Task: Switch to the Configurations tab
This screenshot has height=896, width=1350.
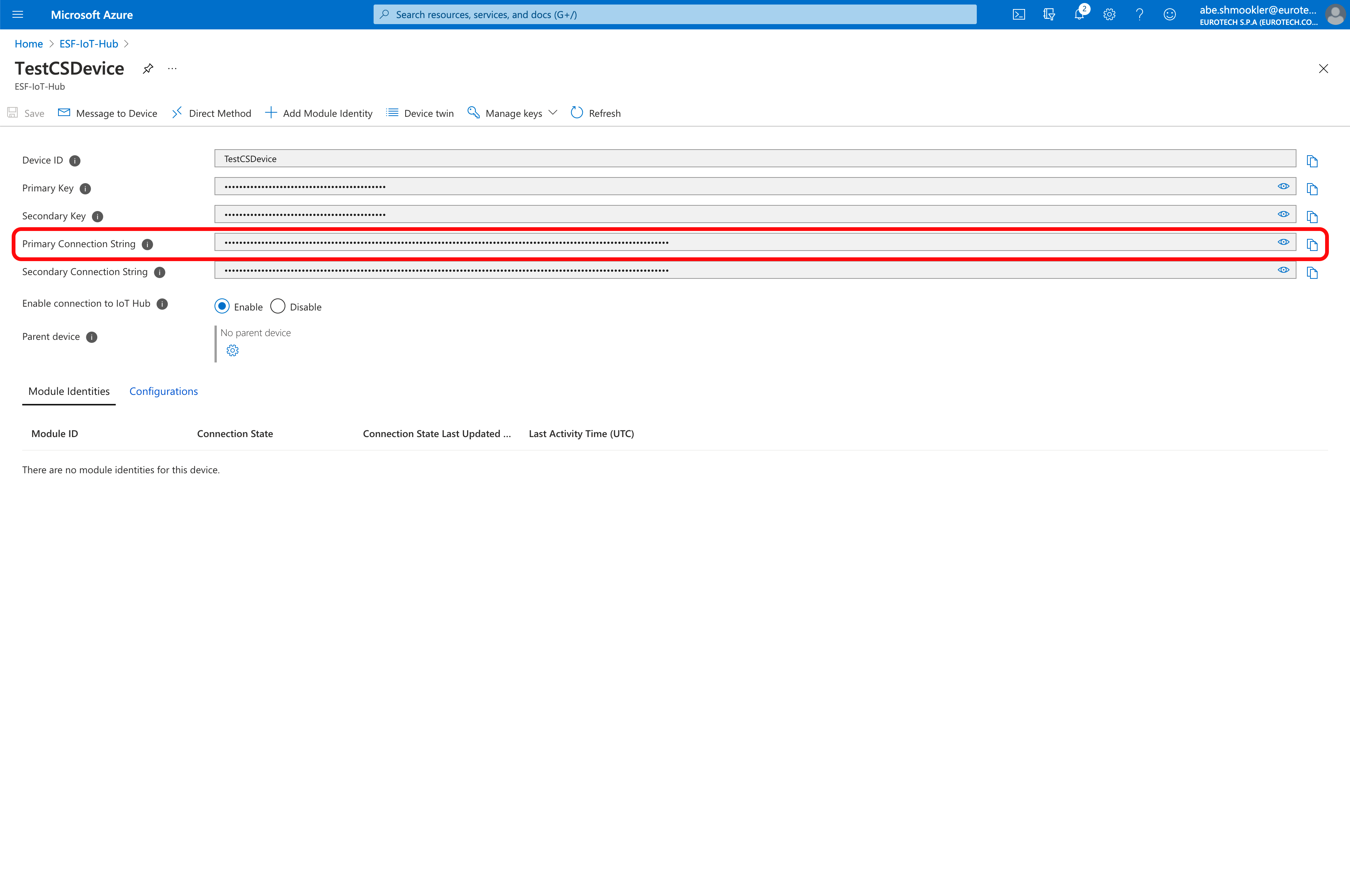Action: (x=164, y=391)
